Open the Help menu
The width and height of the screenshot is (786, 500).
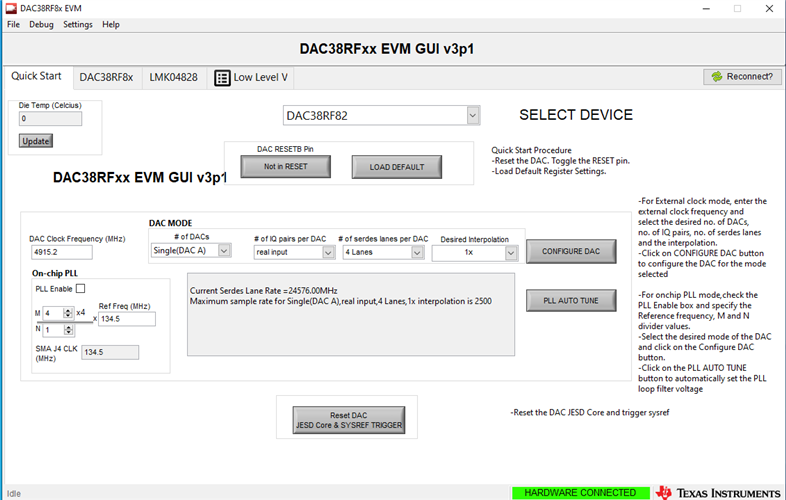click(x=111, y=25)
